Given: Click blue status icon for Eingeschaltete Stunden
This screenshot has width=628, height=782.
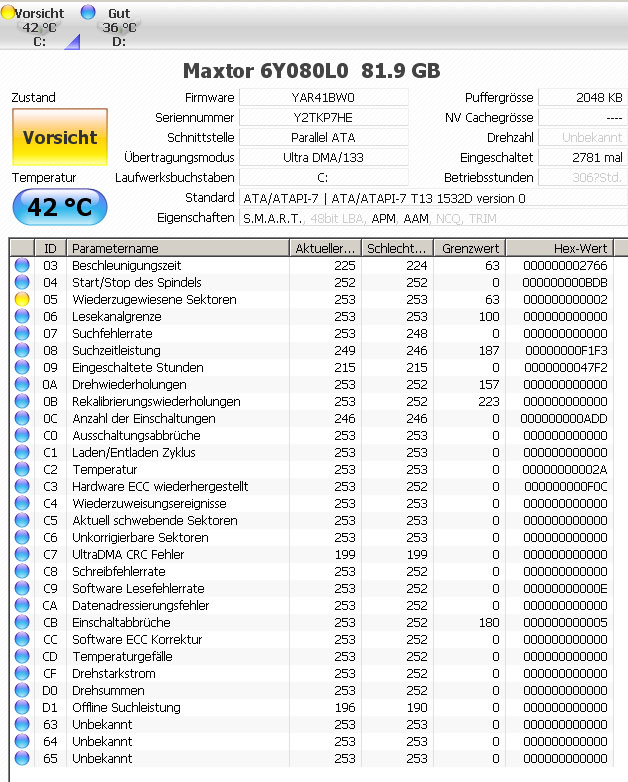Looking at the screenshot, I should (x=22, y=367).
